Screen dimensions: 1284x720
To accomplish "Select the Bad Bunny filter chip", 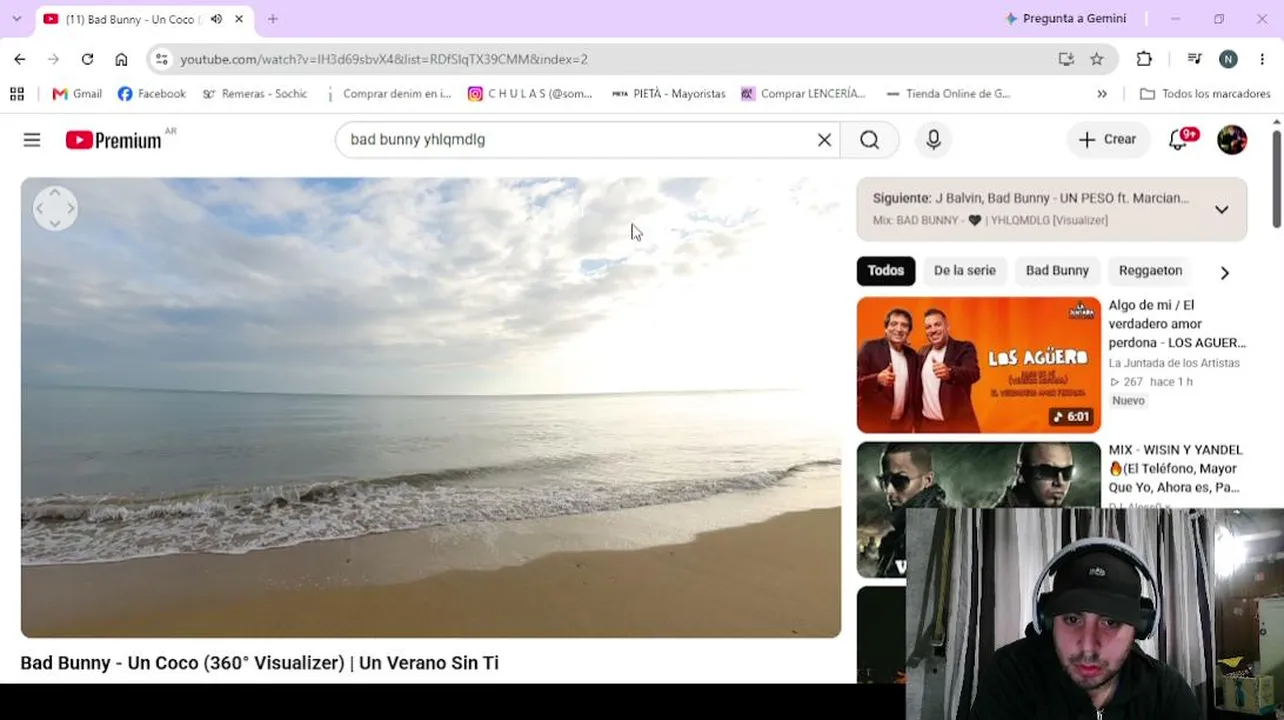I will (x=1057, y=271).
